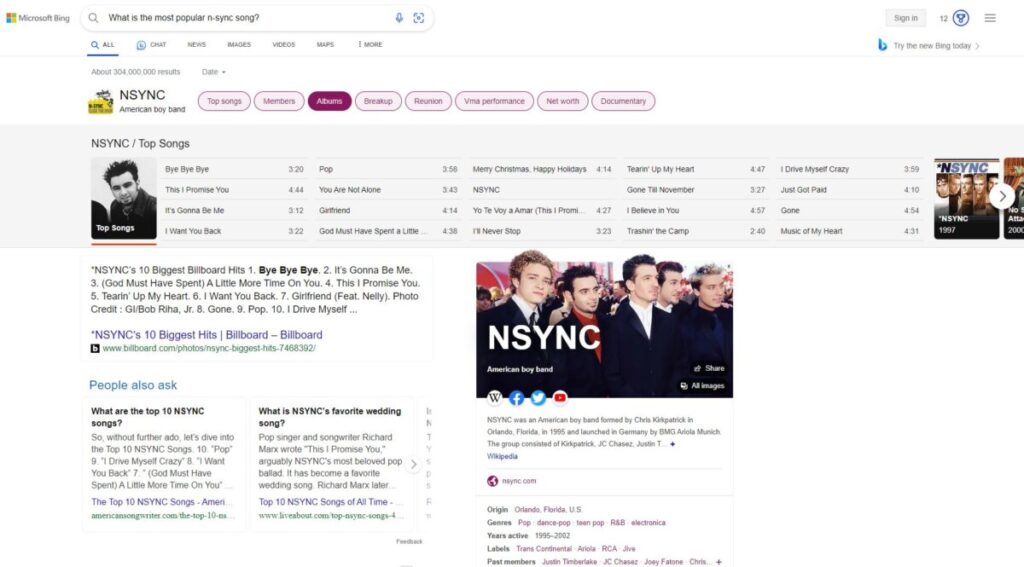This screenshot has height=567, width=1024.
Task: Open The Top 10 NSYNC Songs - Ameri... link
Action: point(162,502)
